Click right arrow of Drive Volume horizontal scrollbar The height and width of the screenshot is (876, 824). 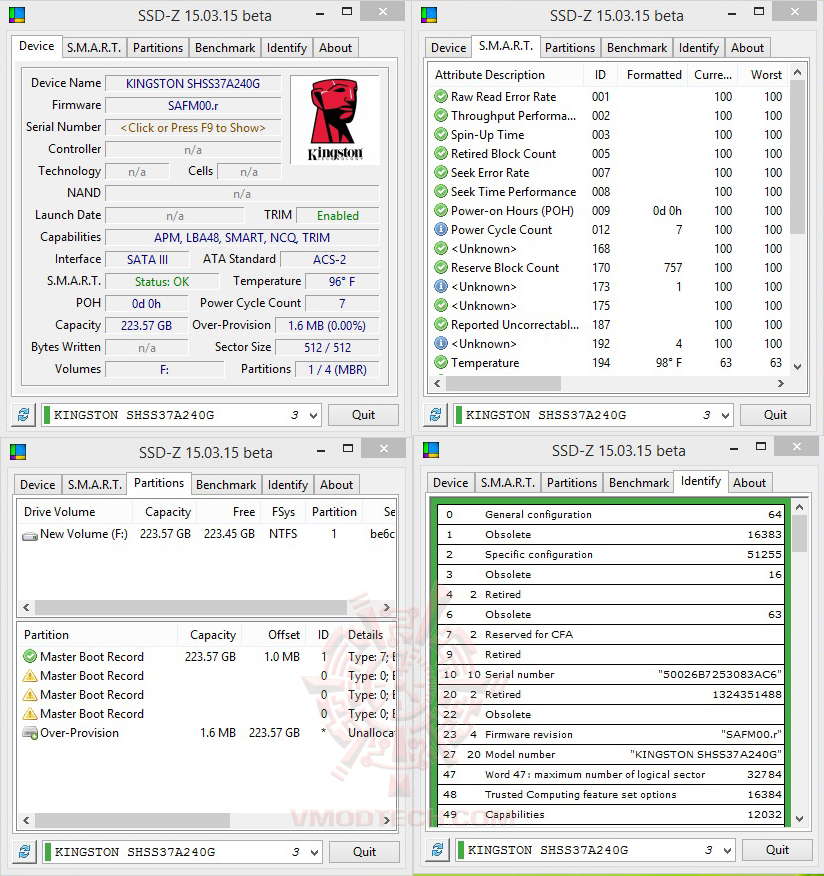pos(387,607)
